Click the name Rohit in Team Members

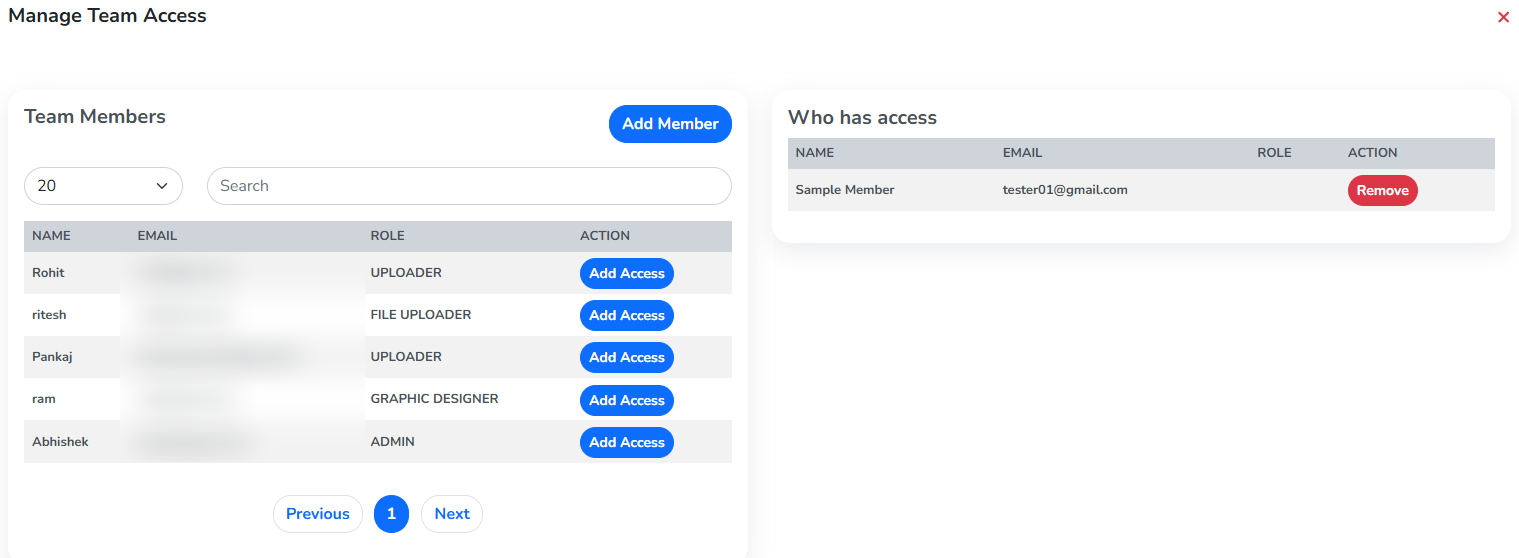[x=48, y=273]
